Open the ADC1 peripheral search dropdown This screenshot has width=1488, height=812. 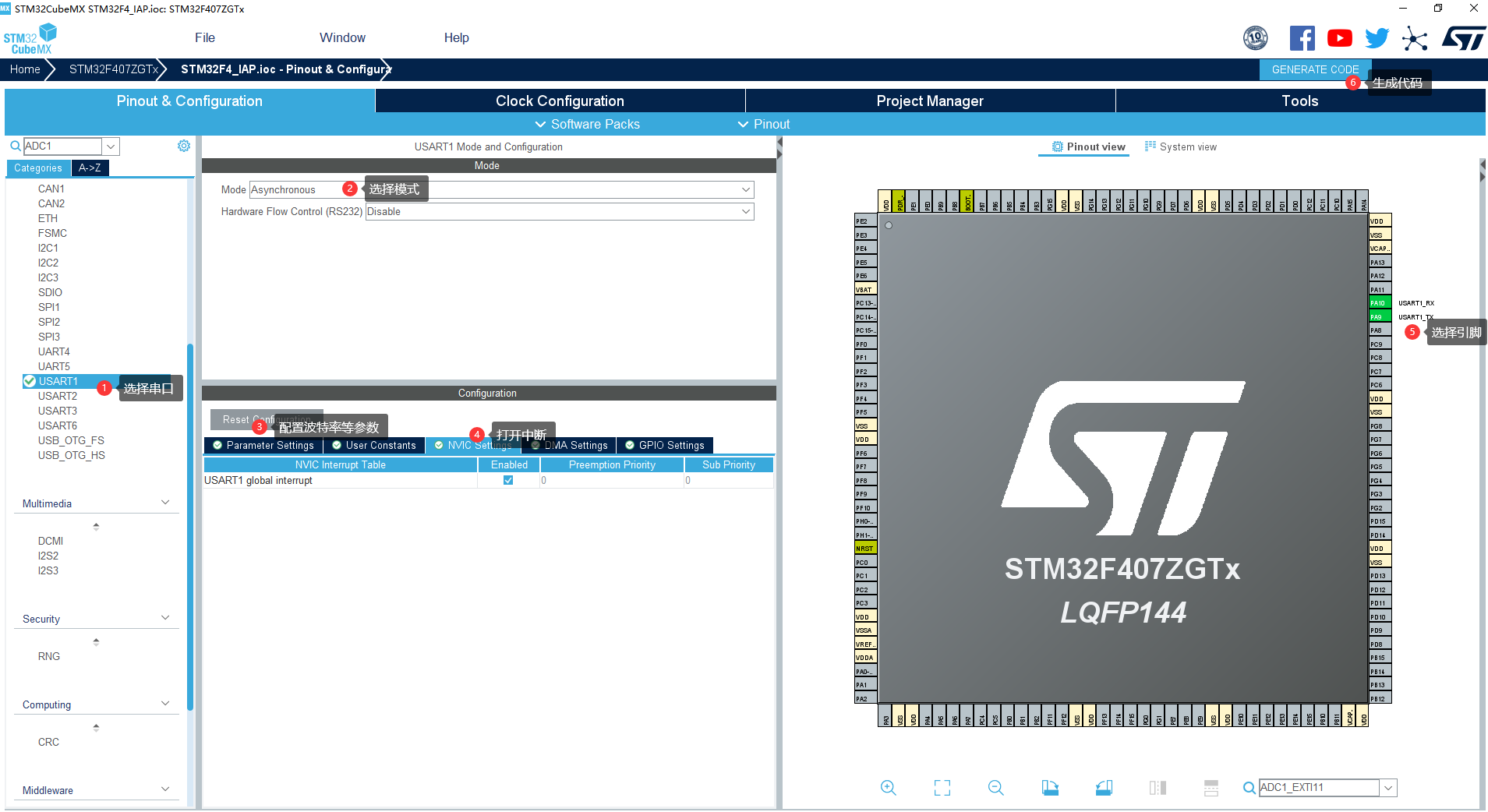pos(111,146)
